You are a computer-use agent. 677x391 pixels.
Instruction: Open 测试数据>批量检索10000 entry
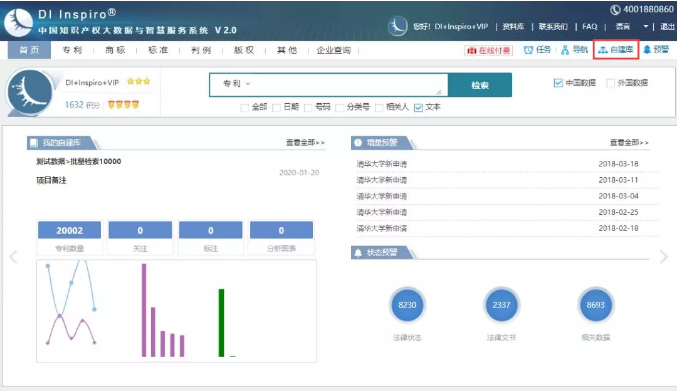click(x=79, y=161)
